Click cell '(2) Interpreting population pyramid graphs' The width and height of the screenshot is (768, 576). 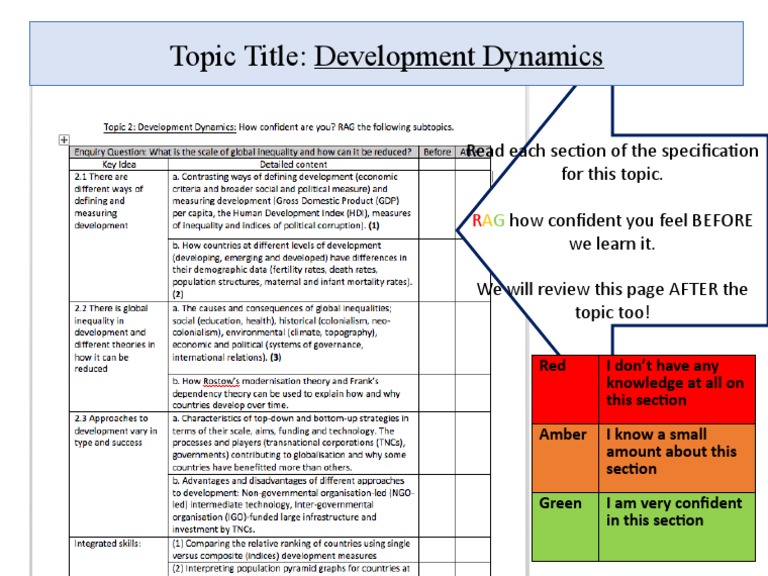coord(293,569)
